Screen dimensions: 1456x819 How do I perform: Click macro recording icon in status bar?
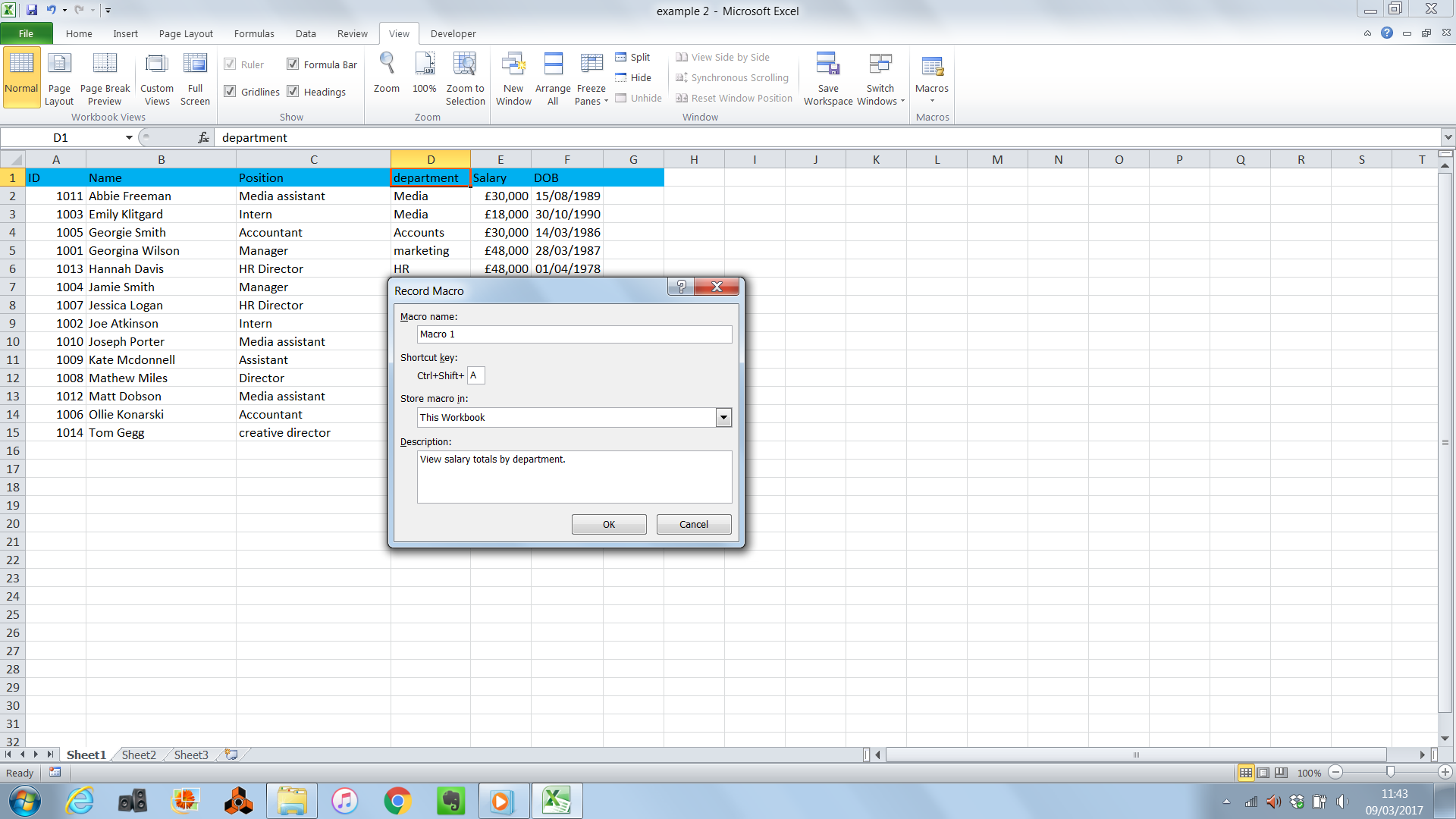(x=55, y=772)
